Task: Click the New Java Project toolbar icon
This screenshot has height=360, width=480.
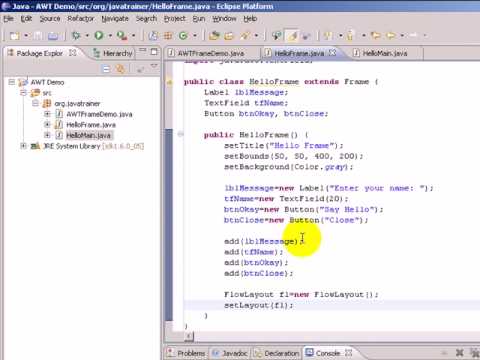Action: (153, 35)
